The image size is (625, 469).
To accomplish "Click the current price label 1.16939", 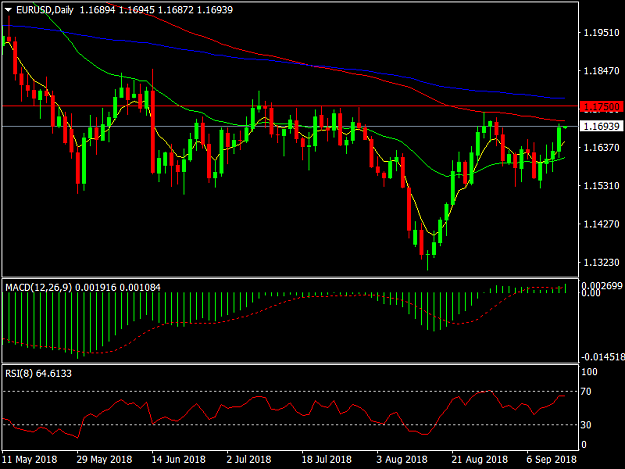I will coord(601,126).
